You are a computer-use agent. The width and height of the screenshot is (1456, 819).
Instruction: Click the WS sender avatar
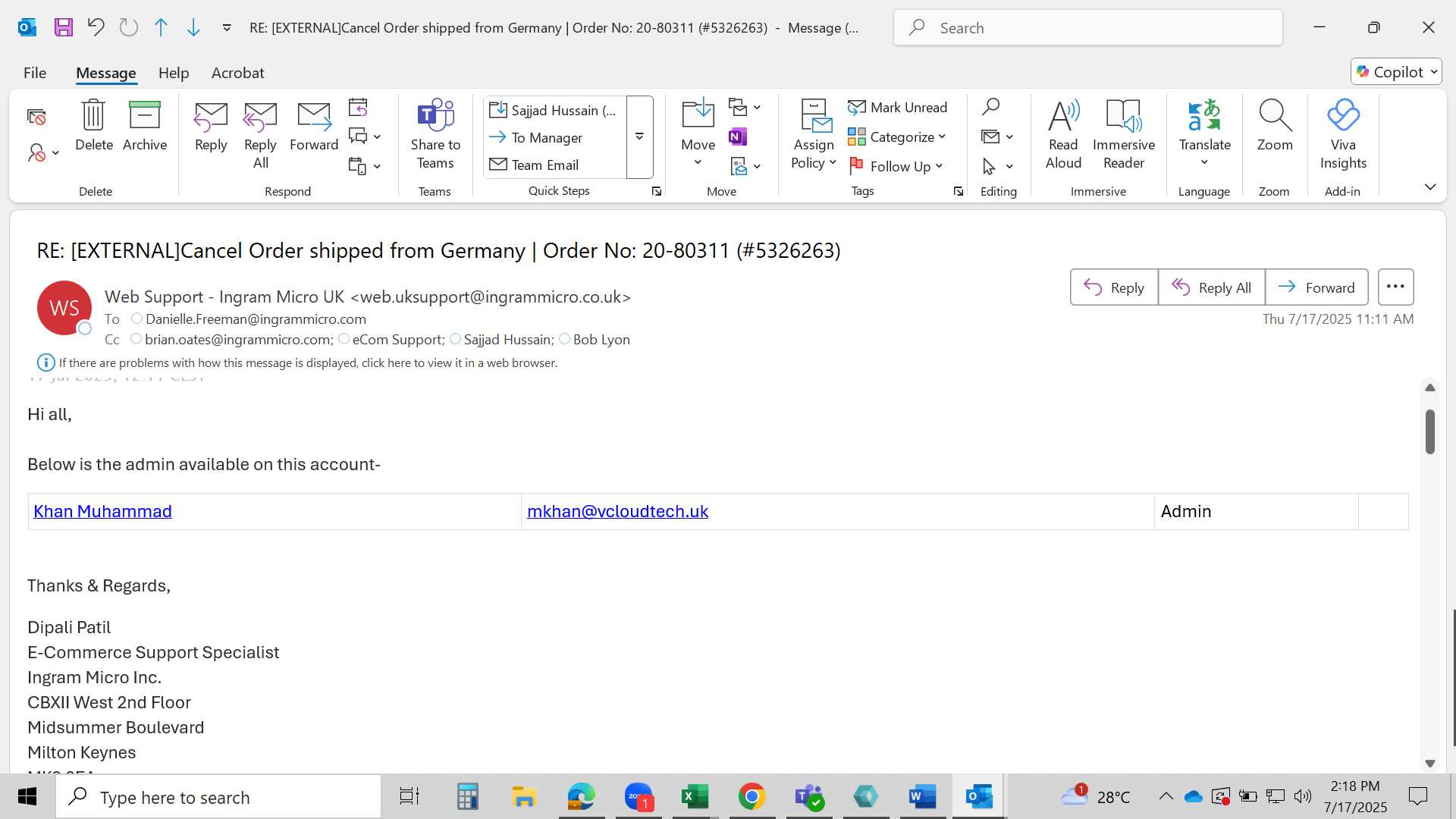click(64, 308)
